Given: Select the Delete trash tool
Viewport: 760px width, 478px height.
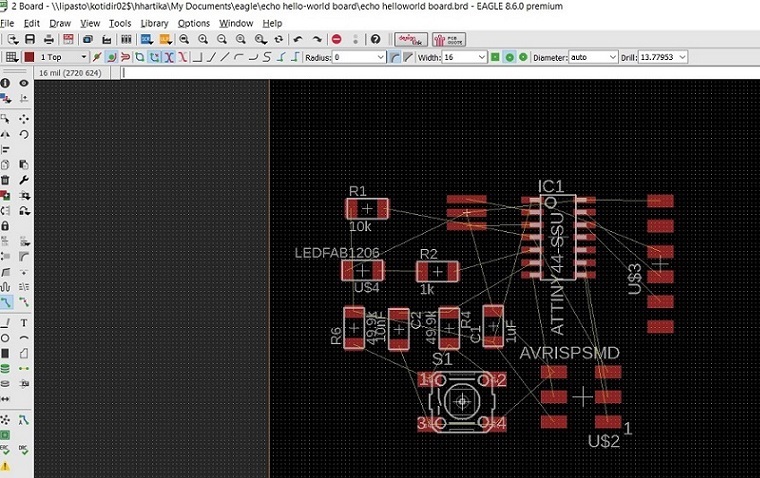Looking at the screenshot, I should click(5, 180).
